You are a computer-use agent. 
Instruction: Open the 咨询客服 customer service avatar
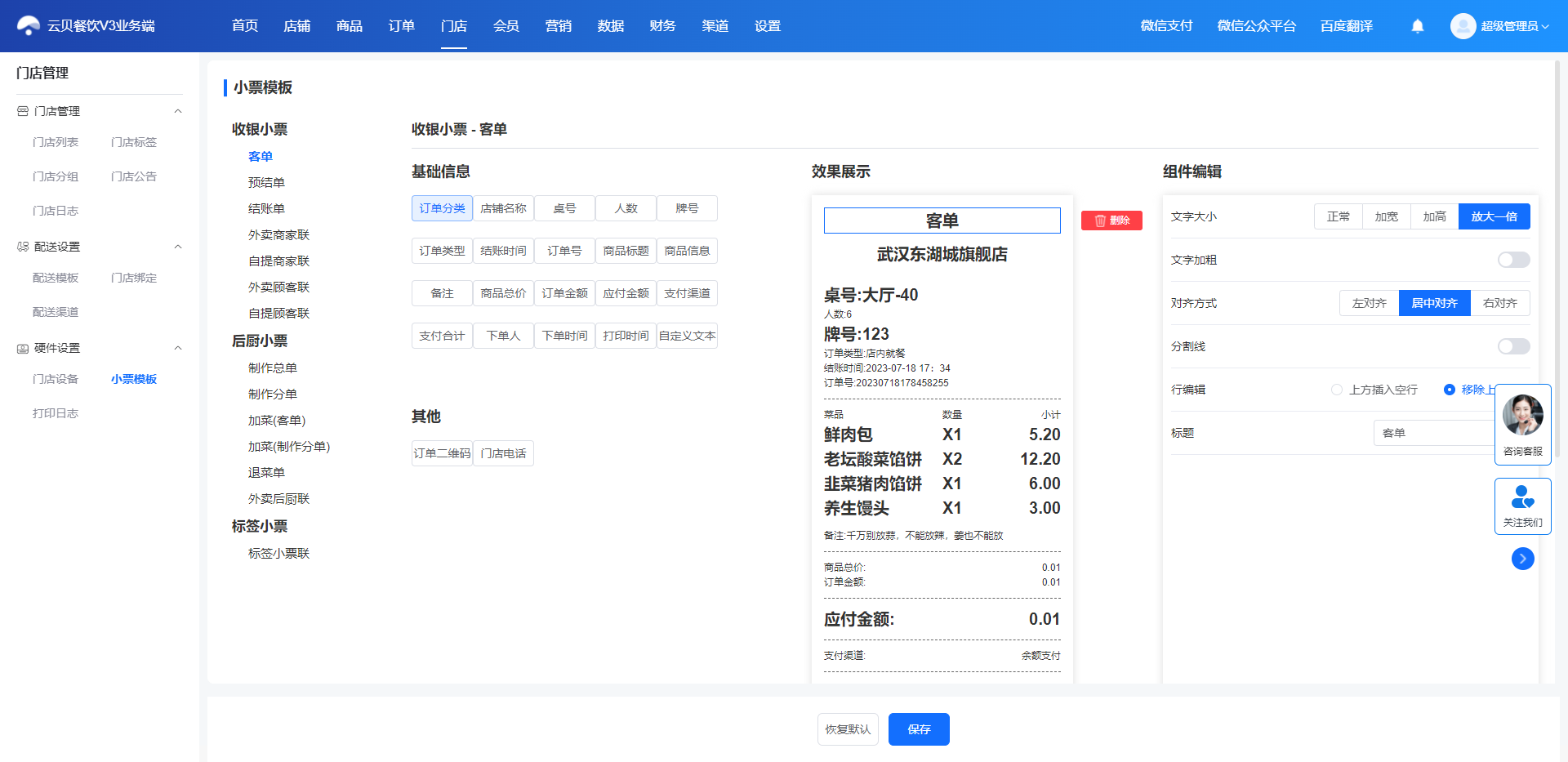click(1523, 415)
